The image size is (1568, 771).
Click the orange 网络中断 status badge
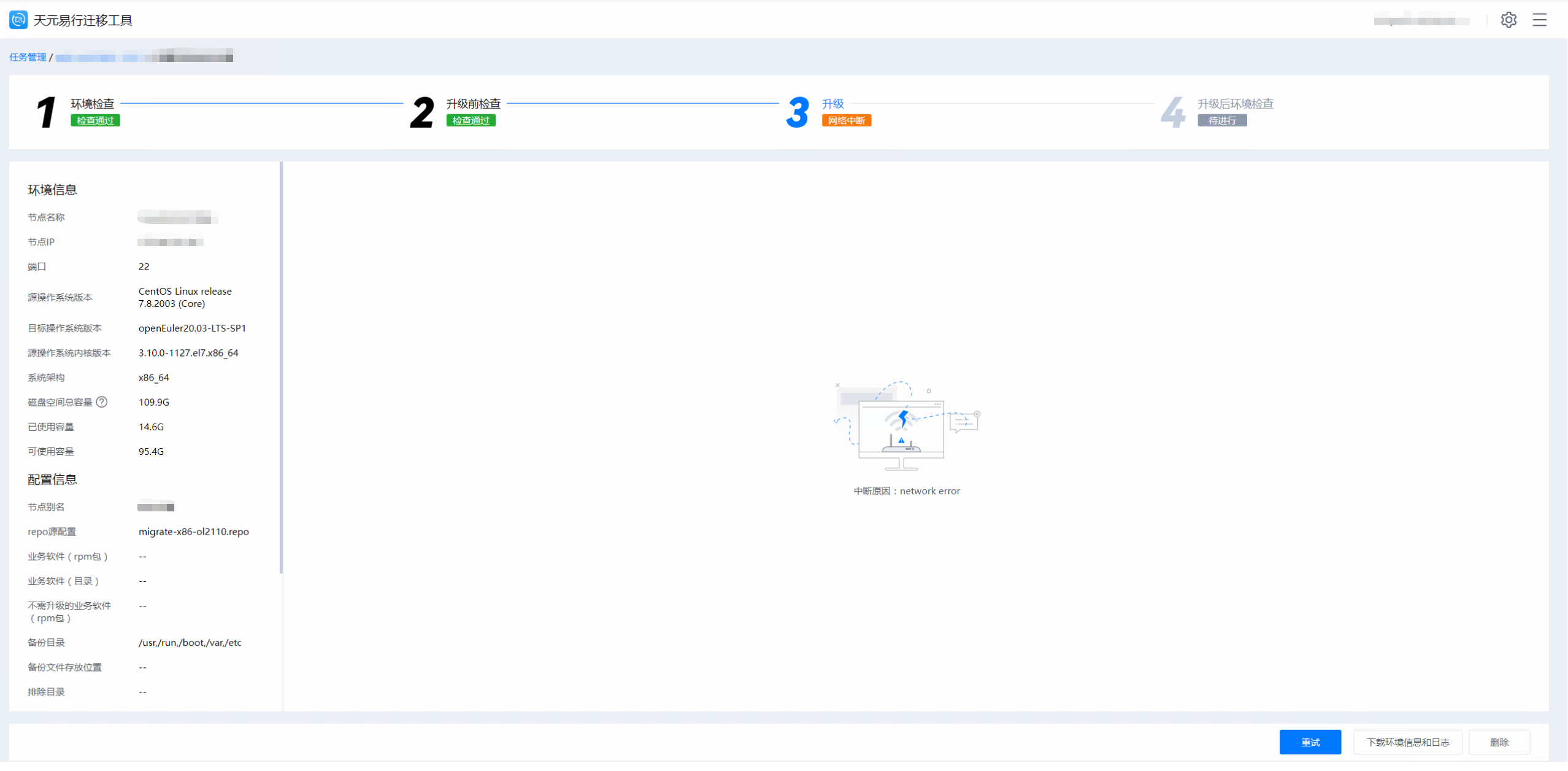pos(846,121)
